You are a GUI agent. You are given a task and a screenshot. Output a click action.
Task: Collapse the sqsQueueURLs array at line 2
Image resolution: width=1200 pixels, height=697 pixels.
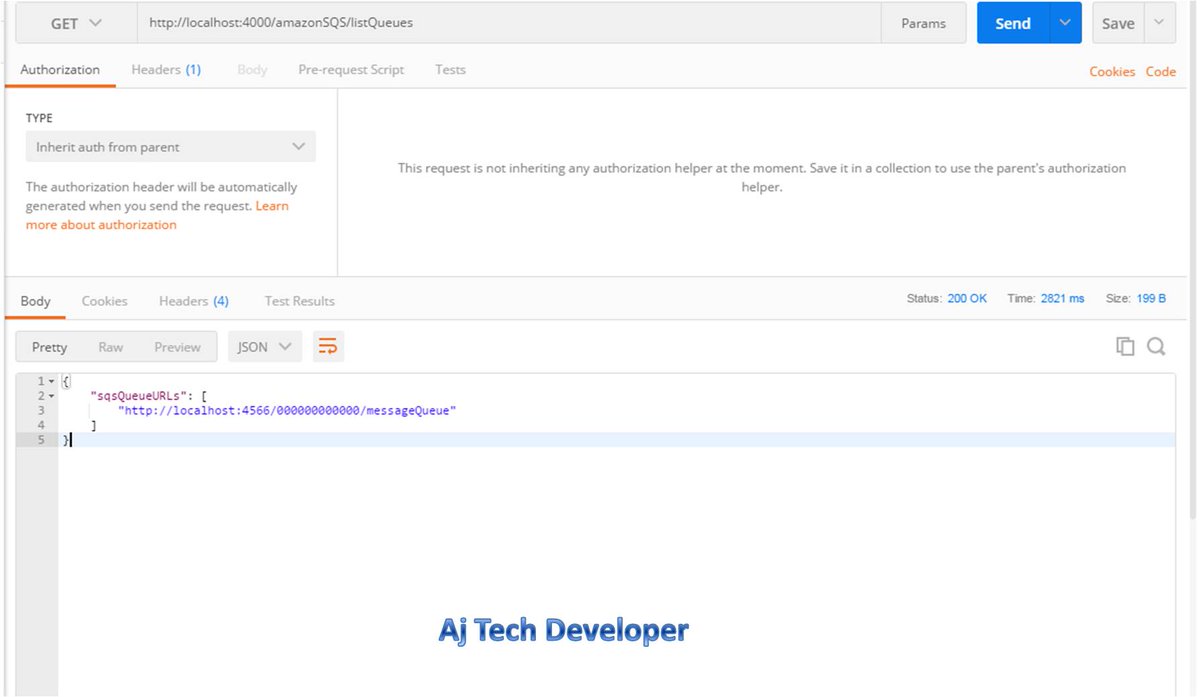point(51,396)
